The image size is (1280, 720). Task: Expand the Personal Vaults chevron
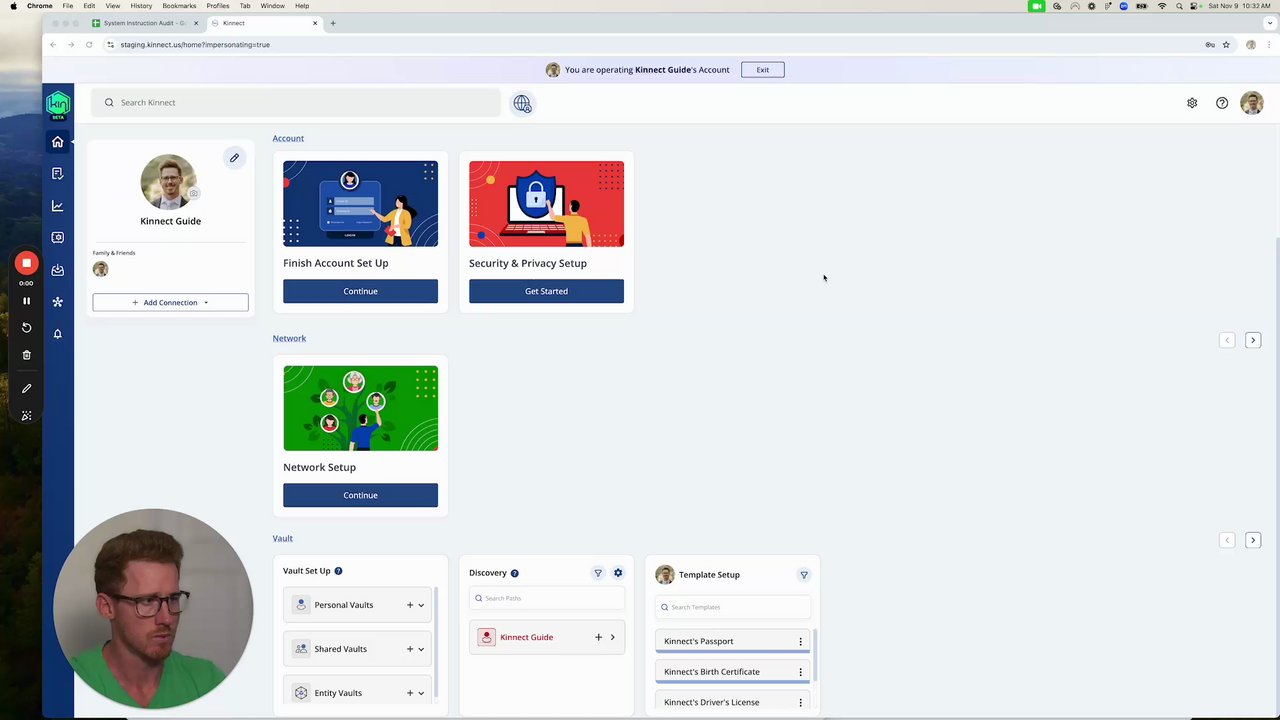point(421,605)
